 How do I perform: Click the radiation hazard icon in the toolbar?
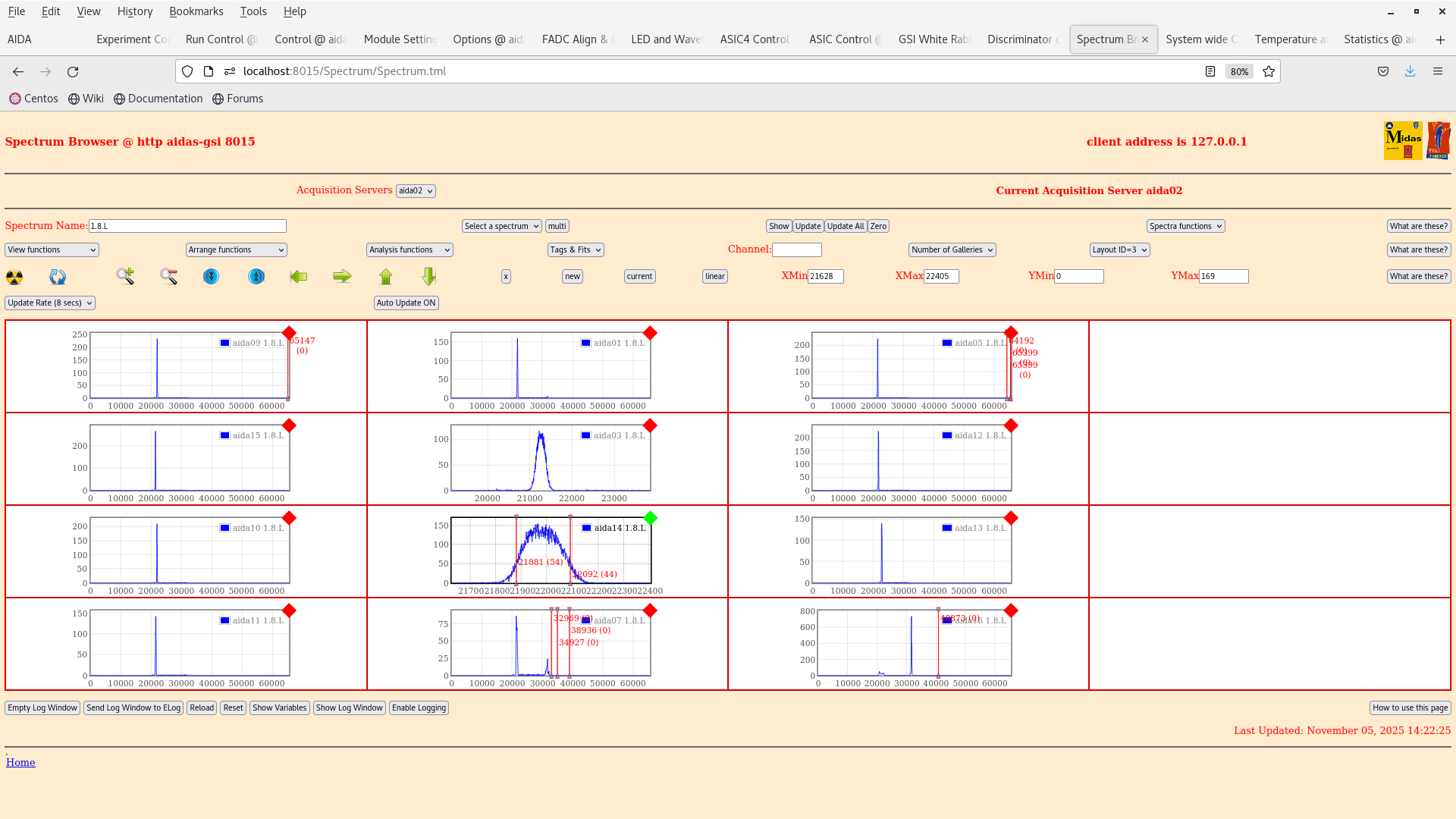coord(14,277)
